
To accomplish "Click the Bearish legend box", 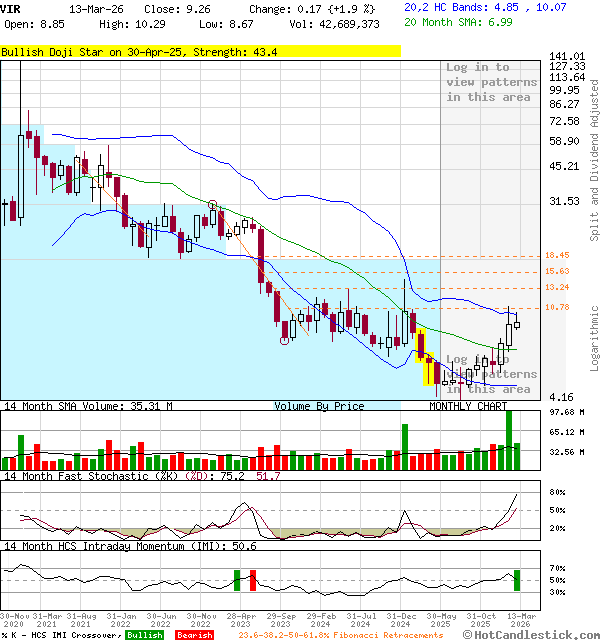I will coord(194,634).
